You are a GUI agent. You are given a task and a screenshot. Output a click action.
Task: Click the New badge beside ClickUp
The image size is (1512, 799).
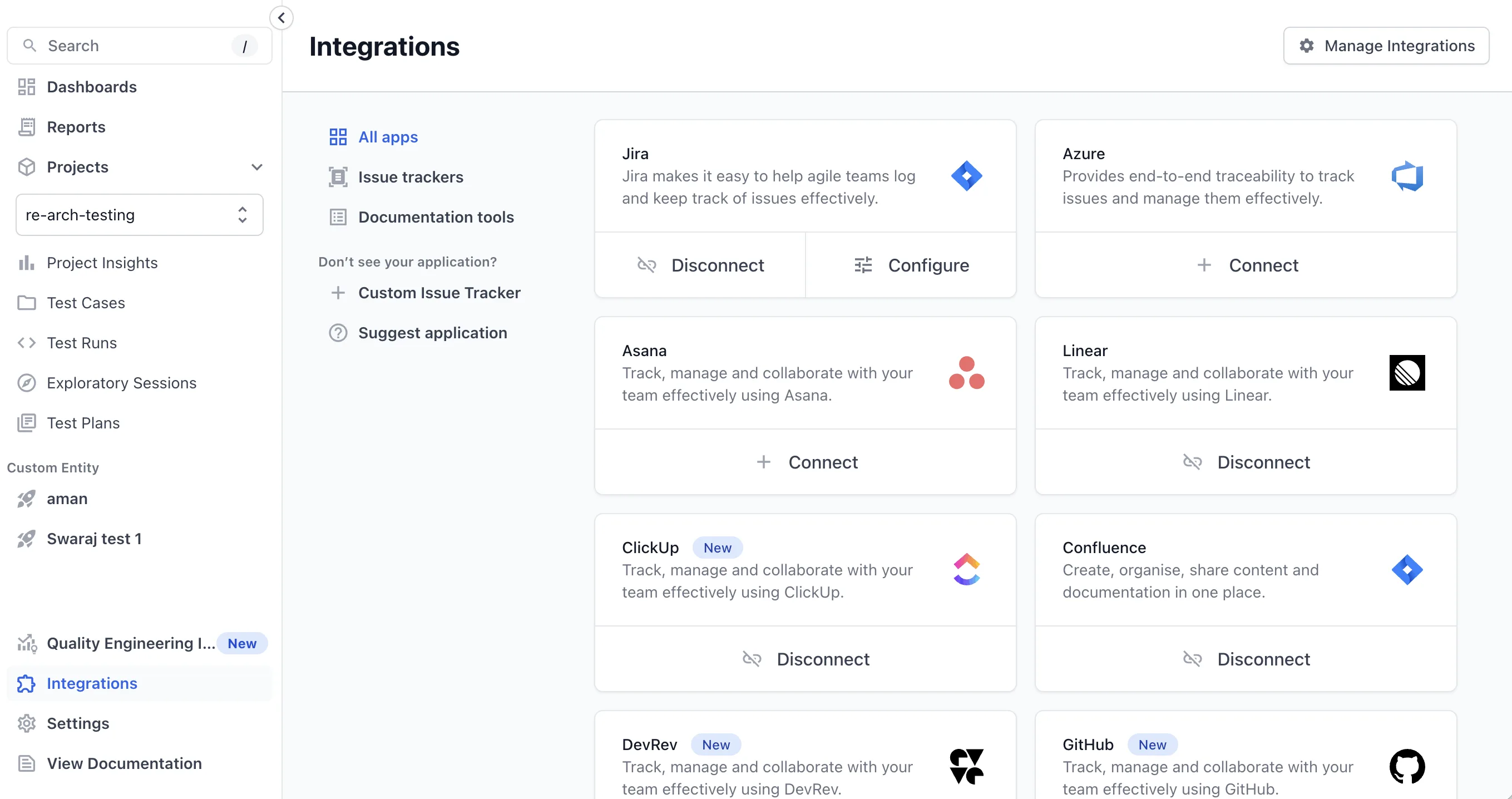[717, 548]
